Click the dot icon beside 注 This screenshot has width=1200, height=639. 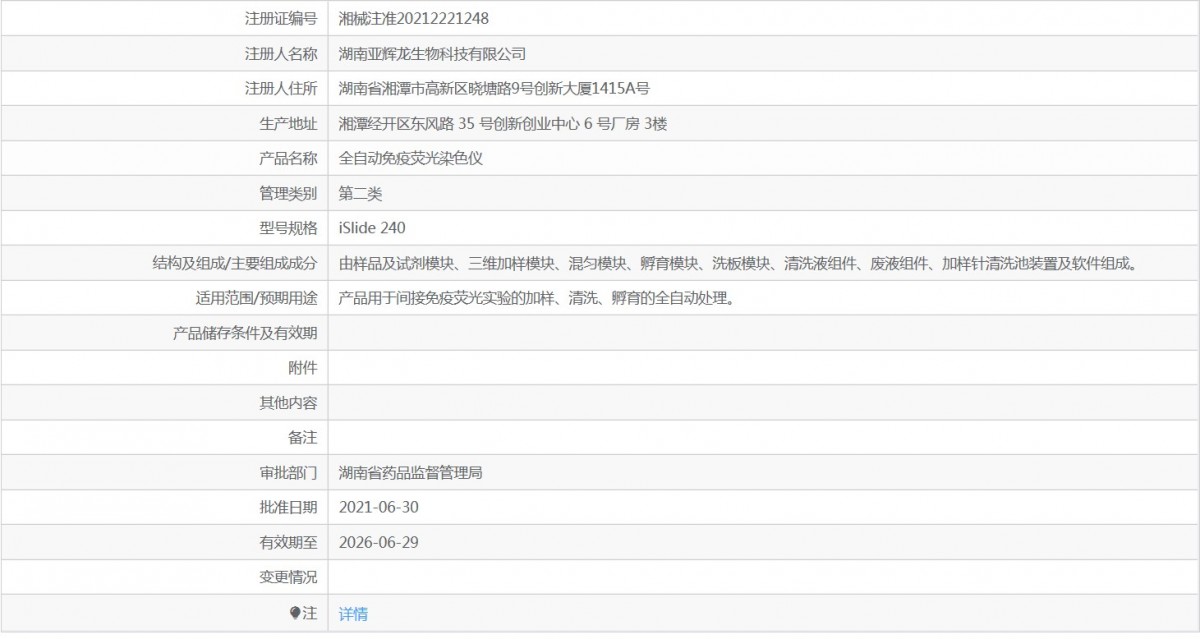[x=295, y=612]
